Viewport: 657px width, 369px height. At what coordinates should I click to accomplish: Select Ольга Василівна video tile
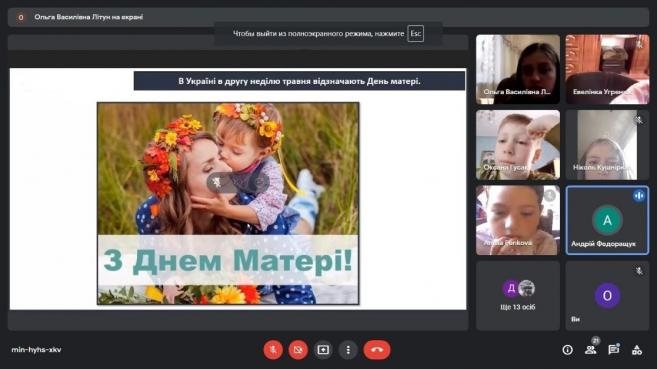518,70
